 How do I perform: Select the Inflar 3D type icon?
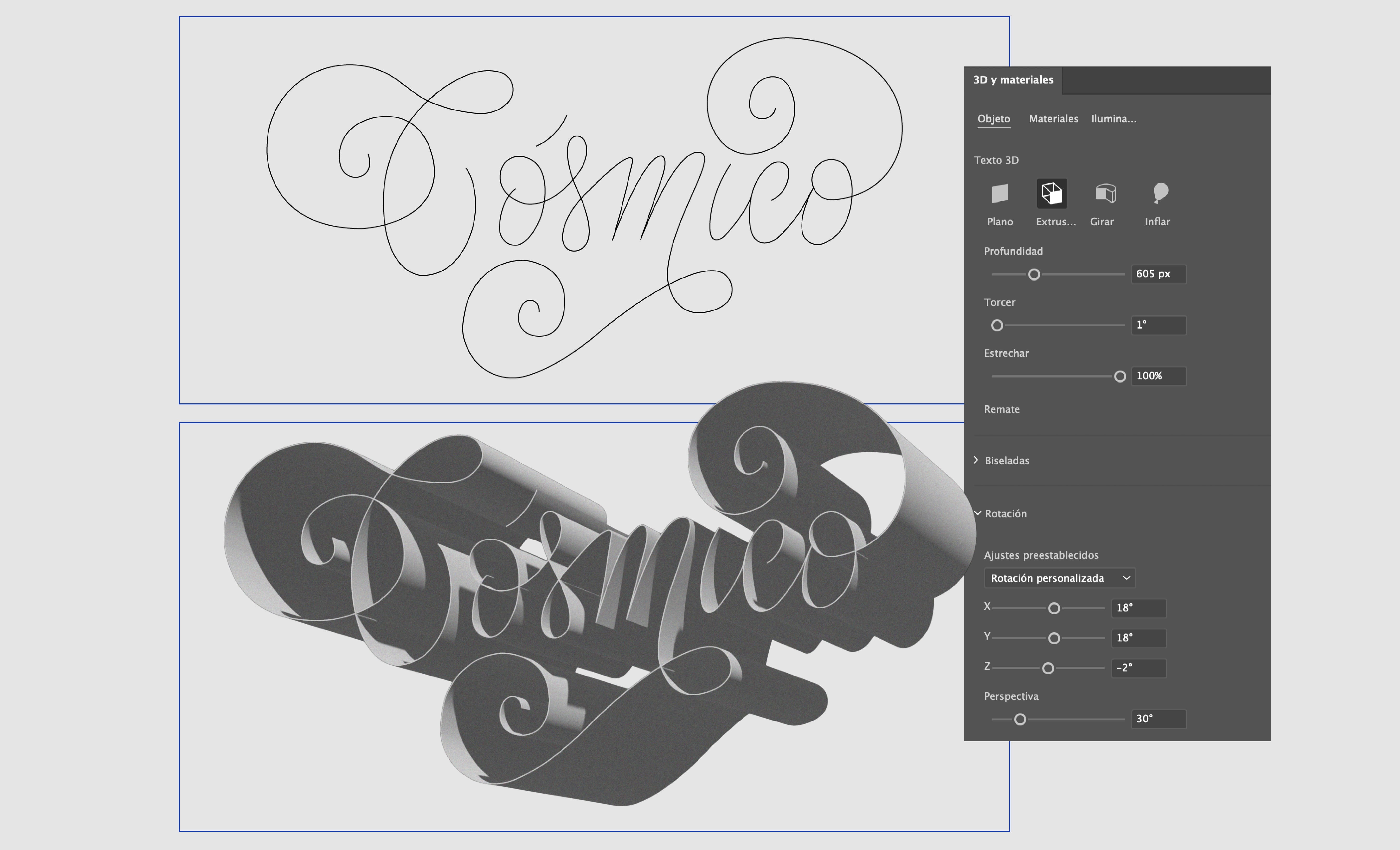click(1160, 194)
